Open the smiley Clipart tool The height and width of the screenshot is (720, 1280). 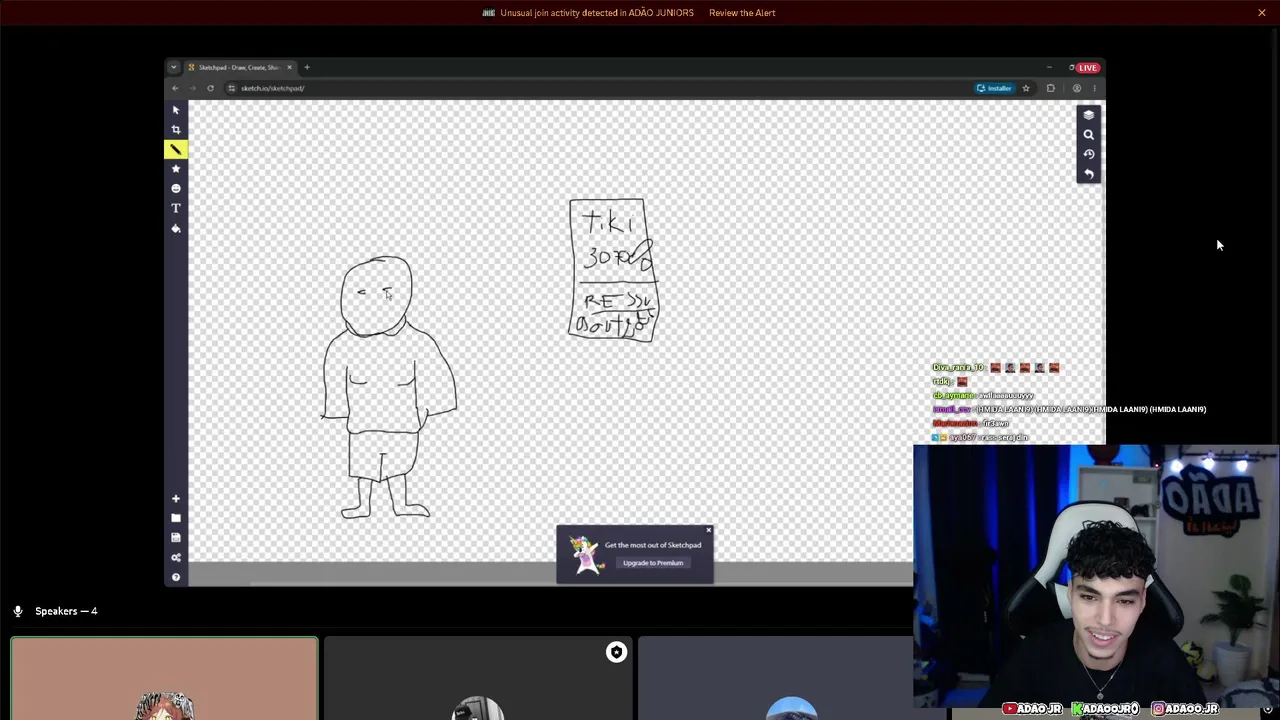[176, 188]
